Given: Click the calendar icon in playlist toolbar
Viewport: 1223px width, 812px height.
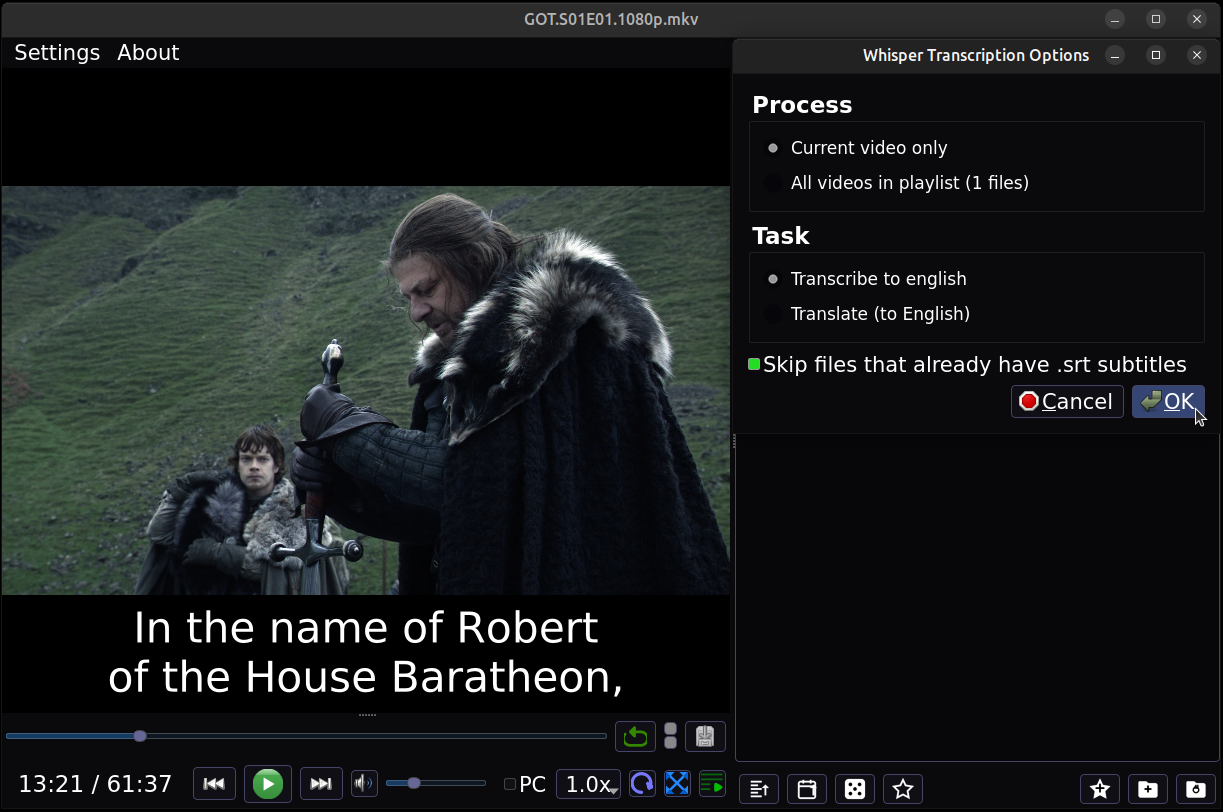Looking at the screenshot, I should pyautogui.click(x=807, y=789).
